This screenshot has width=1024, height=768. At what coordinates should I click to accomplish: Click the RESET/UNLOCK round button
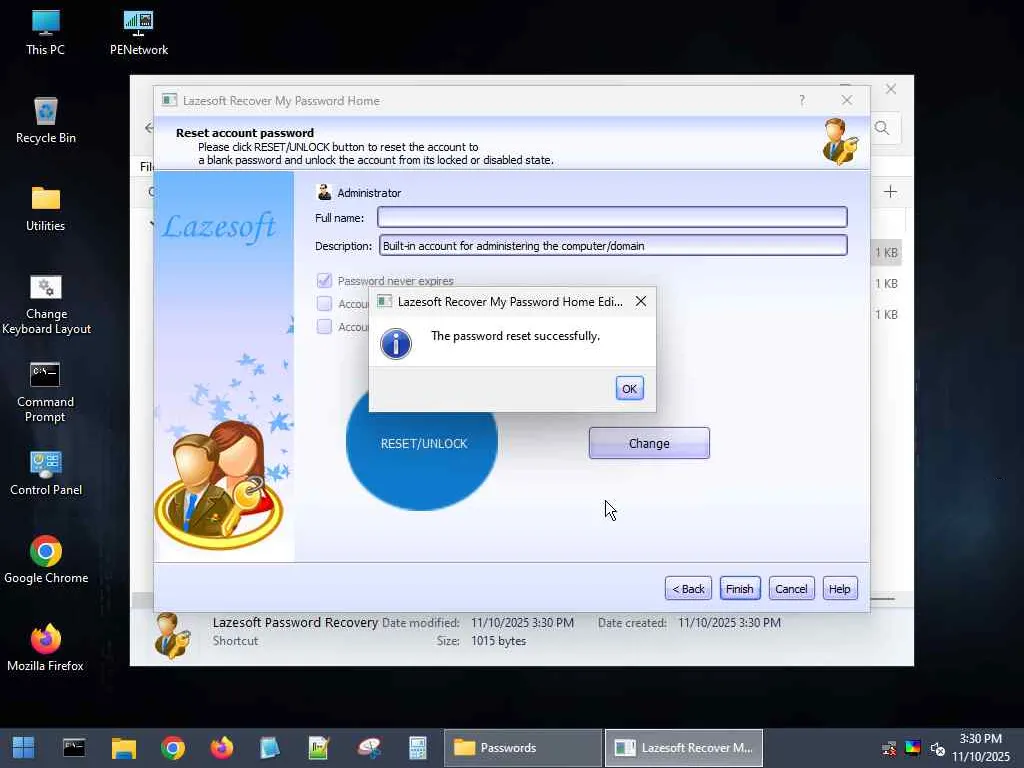pos(423,443)
